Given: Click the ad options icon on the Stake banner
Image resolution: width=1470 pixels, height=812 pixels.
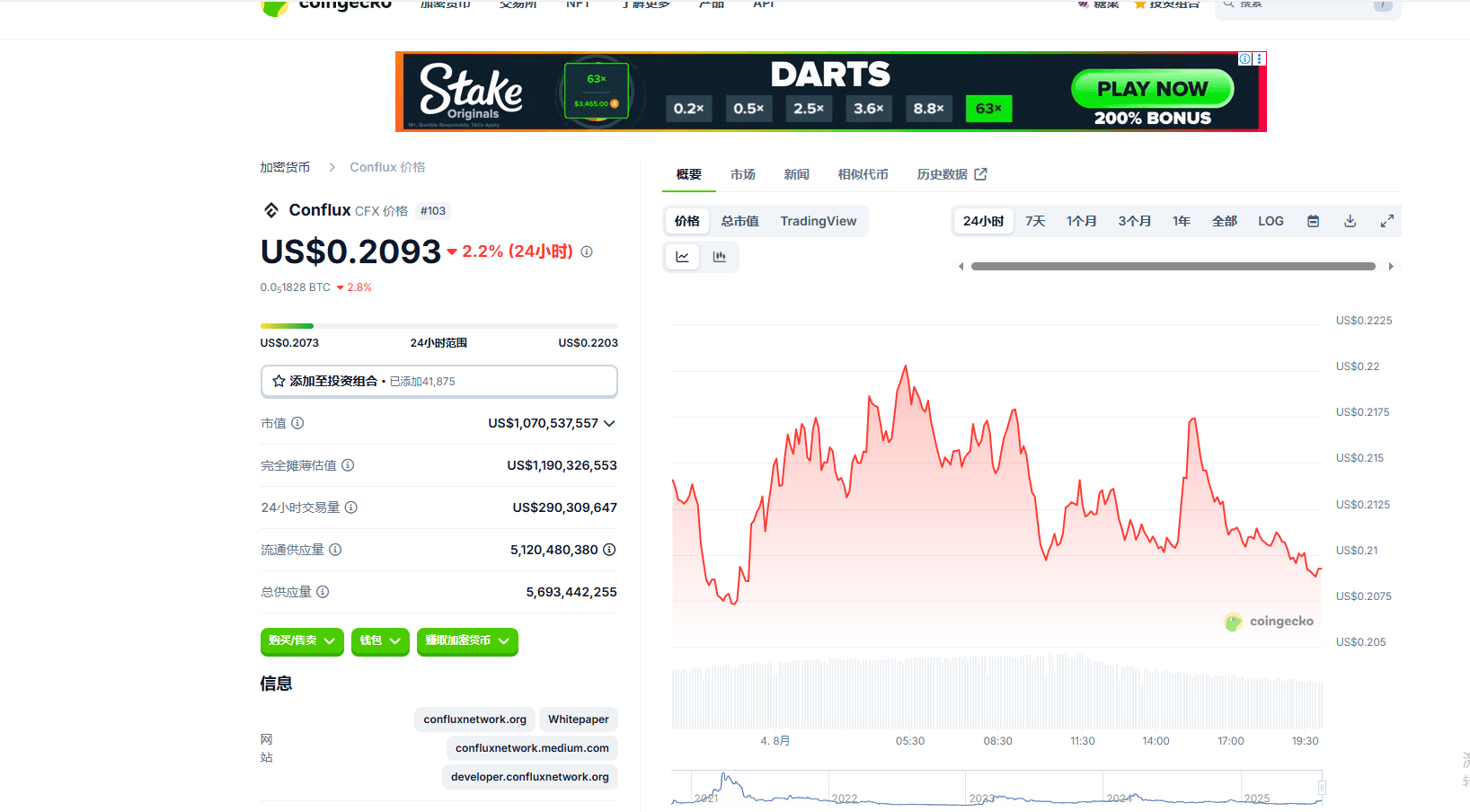Looking at the screenshot, I should click(1260, 58).
